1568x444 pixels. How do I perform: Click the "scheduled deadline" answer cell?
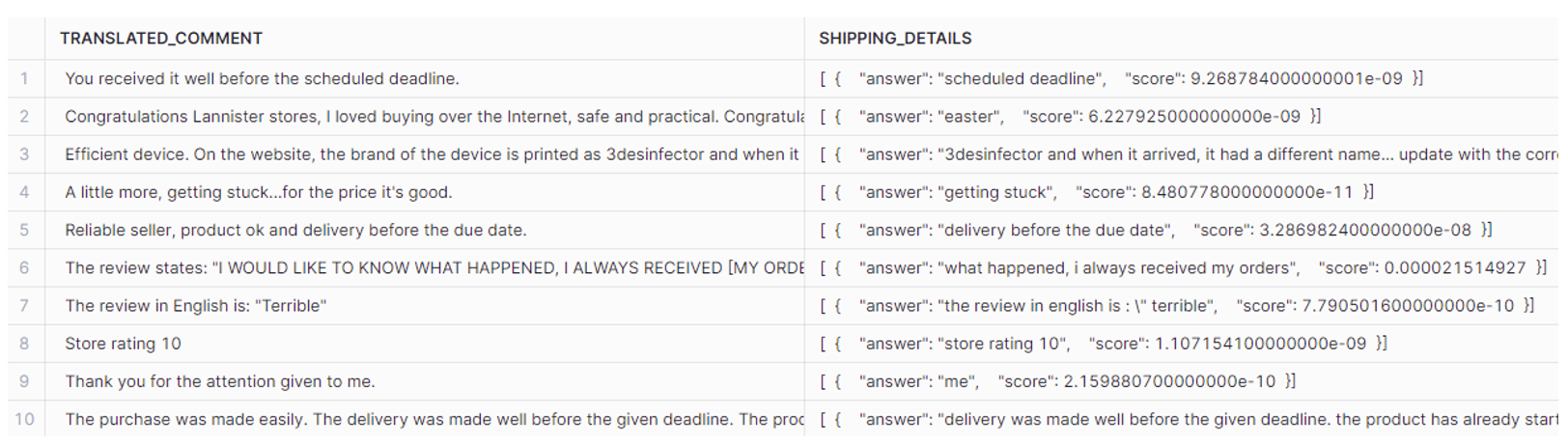[1186, 79]
